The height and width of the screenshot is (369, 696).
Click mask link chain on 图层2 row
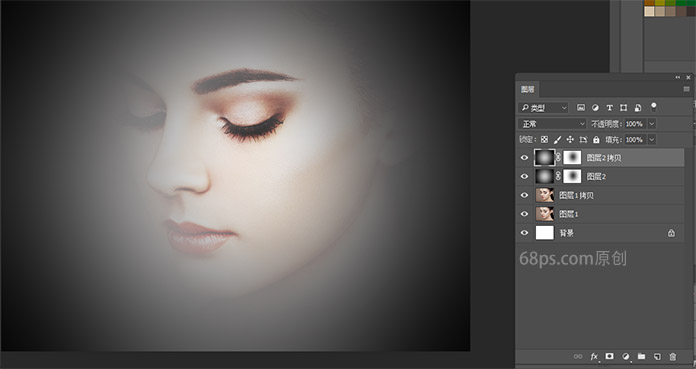[558, 176]
